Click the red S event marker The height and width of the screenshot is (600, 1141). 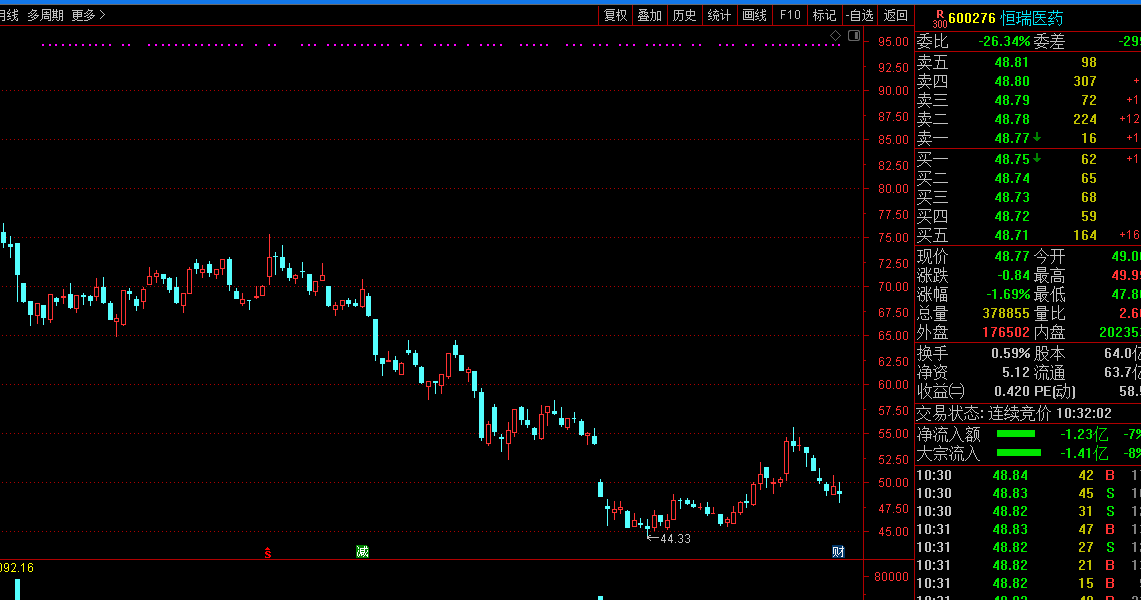268,553
